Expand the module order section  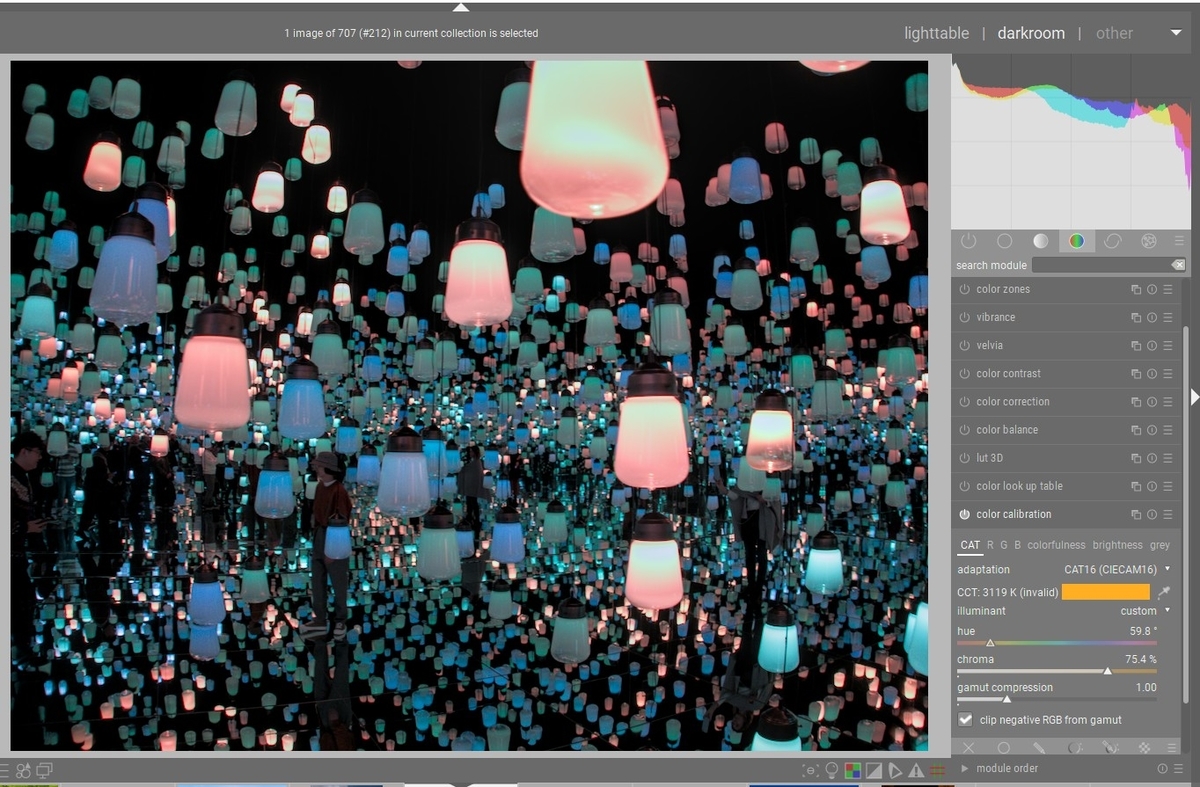coord(965,768)
